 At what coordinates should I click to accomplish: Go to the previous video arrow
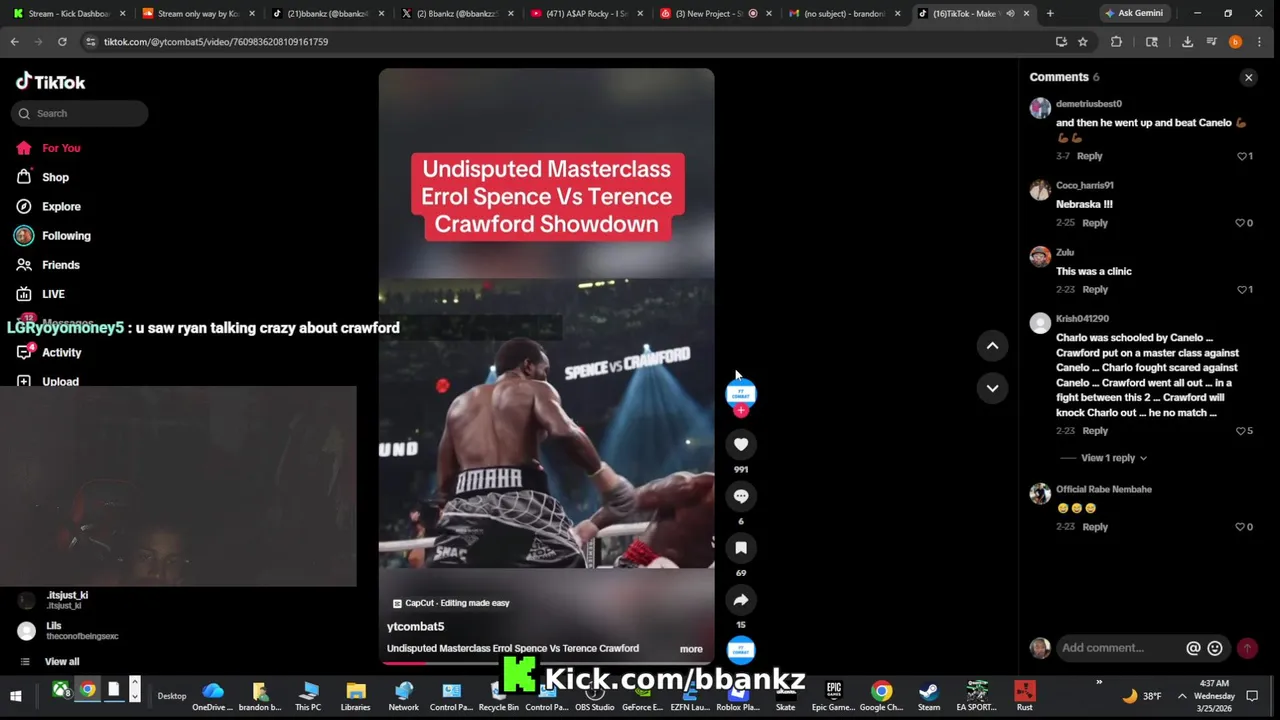point(992,346)
